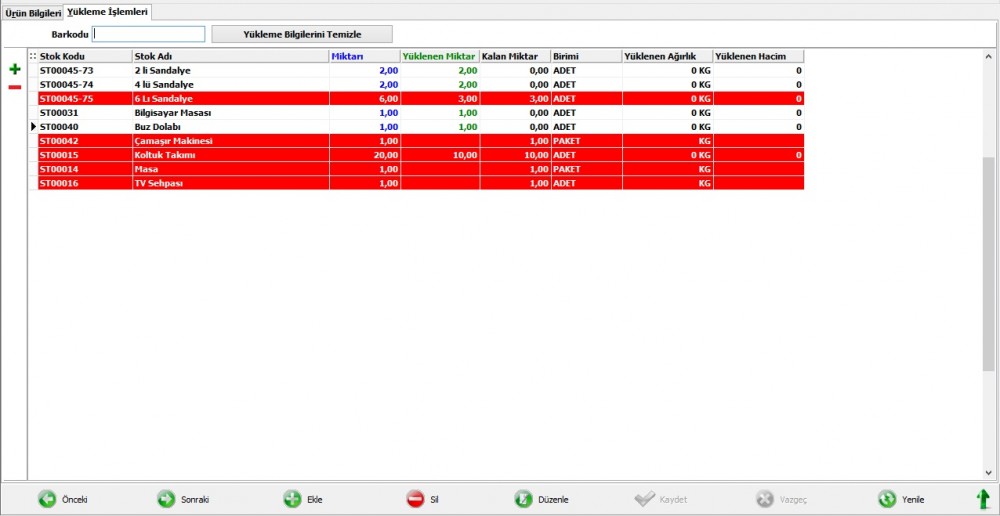
Task: Click the red minus remove-row icon
Action: tap(15, 87)
